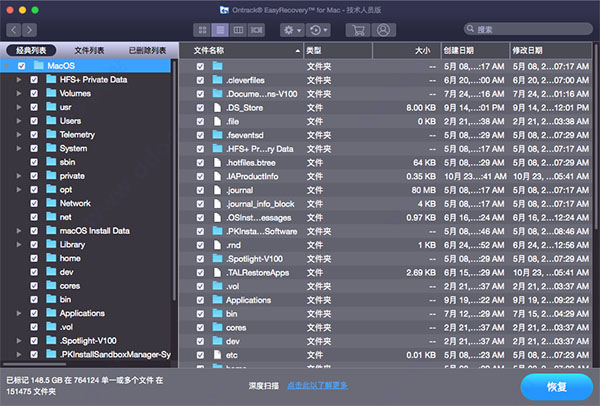Sort by 修改日期 column header
The image size is (600, 406).
coord(550,51)
